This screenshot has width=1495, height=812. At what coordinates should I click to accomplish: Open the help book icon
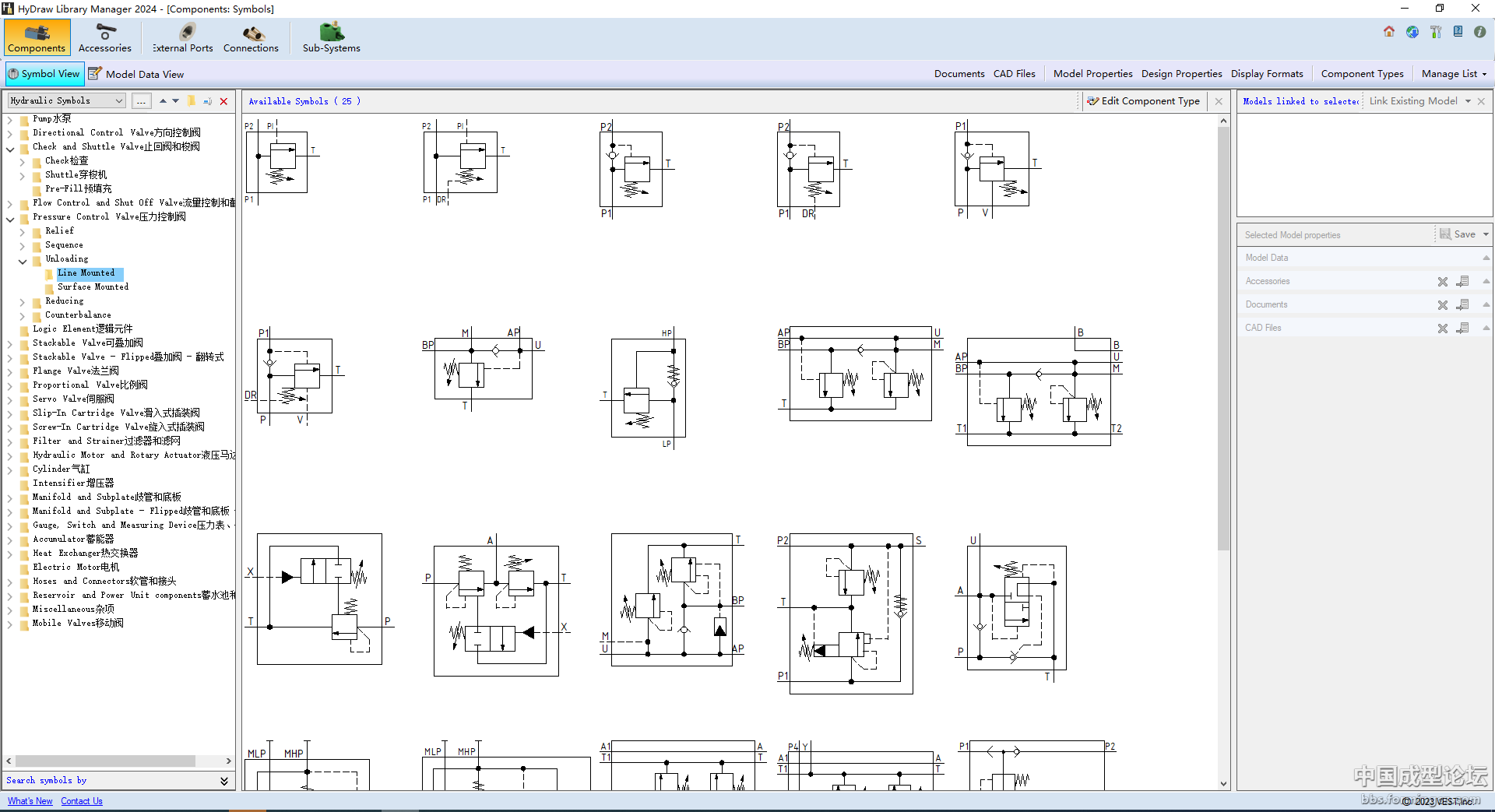[1458, 32]
